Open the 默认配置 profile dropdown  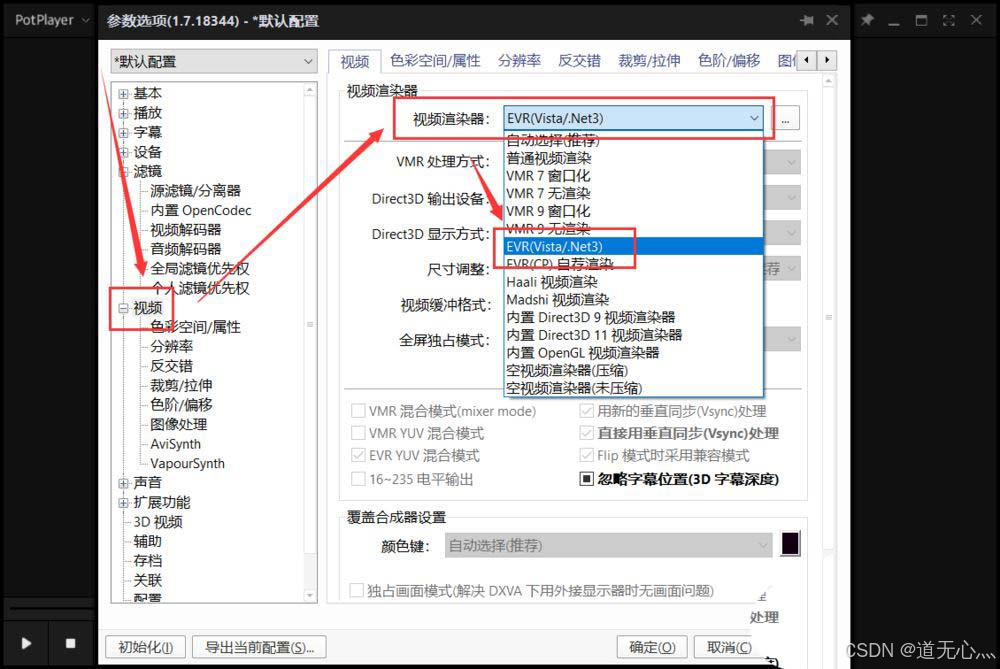pyautogui.click(x=214, y=62)
